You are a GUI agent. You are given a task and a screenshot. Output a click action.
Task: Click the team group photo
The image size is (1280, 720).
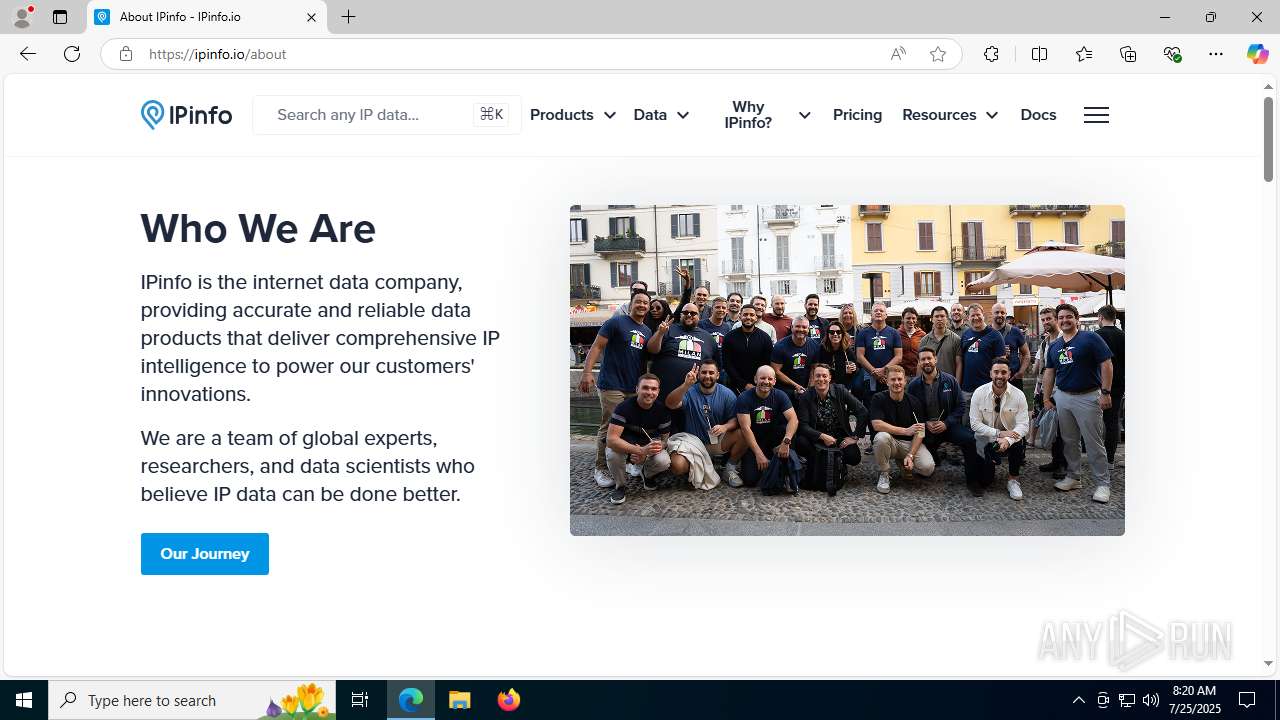tap(847, 370)
